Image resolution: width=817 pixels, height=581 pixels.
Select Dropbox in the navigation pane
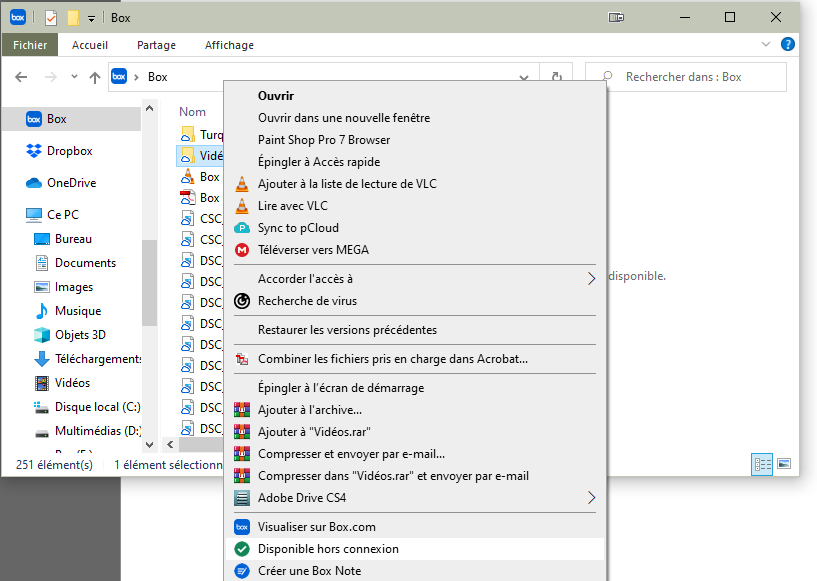tap(69, 151)
